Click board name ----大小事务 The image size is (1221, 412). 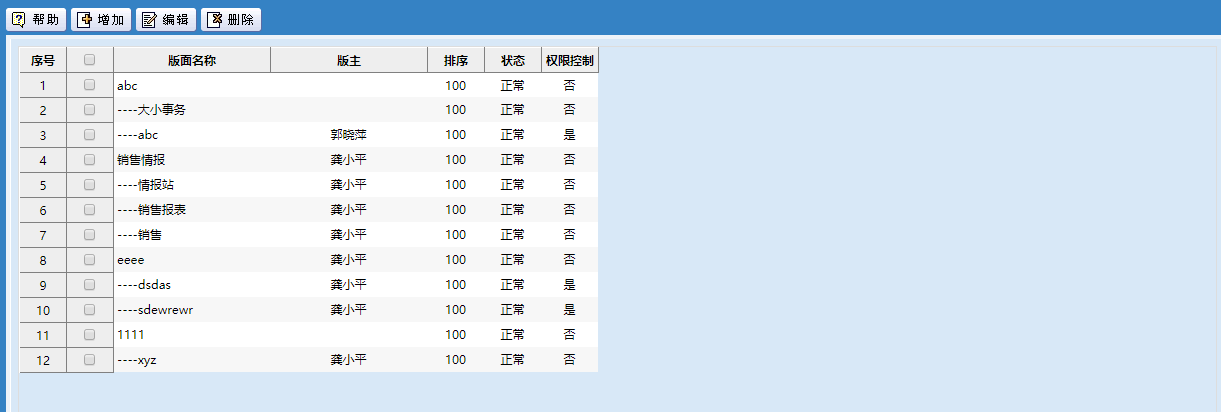pos(152,110)
